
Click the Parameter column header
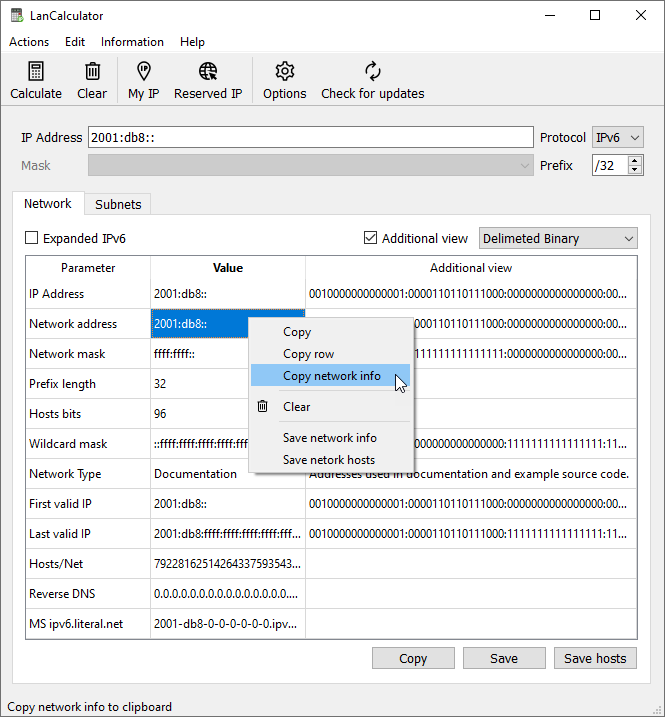pos(88,268)
